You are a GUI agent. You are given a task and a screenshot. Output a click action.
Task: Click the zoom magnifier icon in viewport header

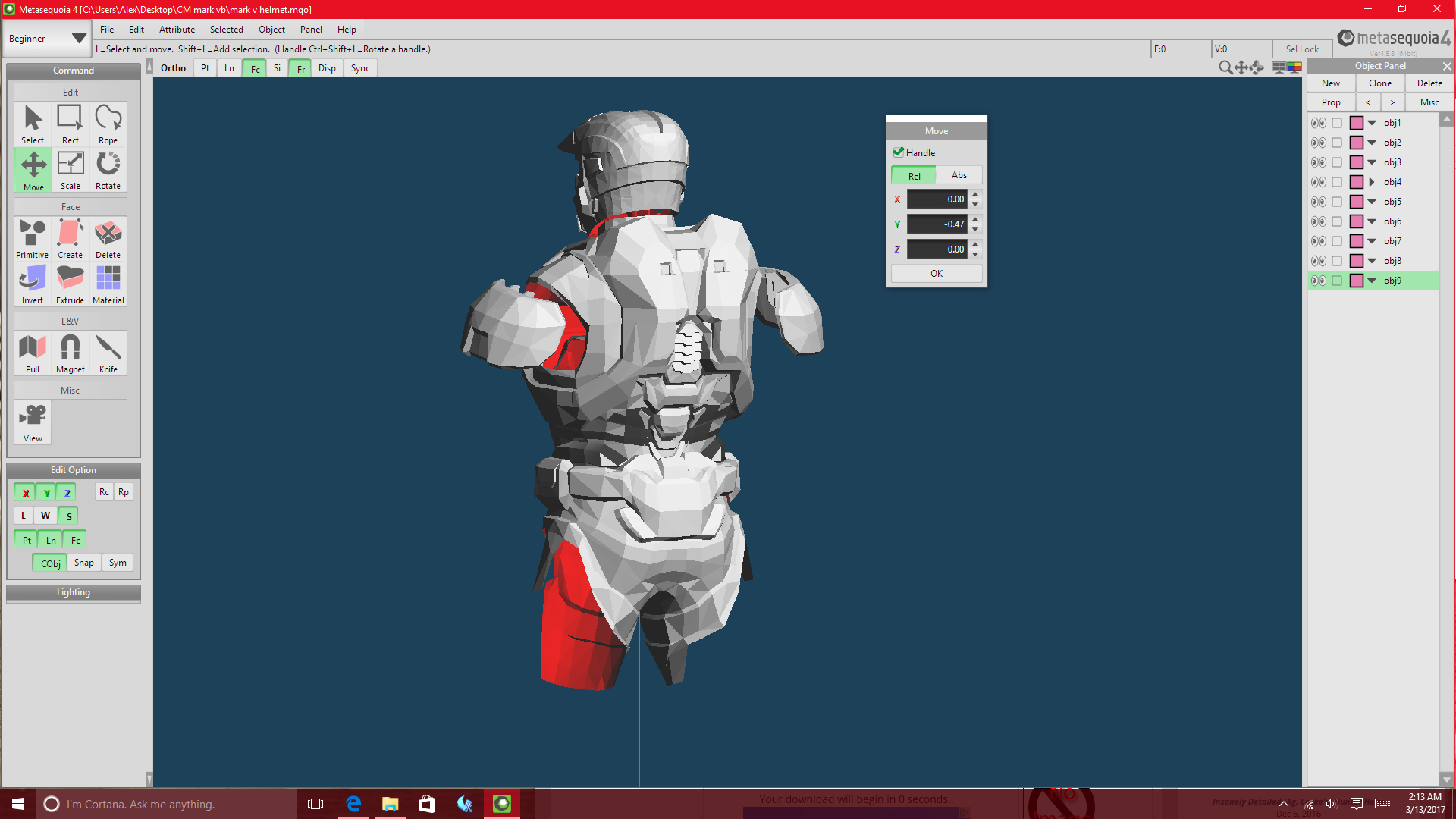click(x=1225, y=67)
